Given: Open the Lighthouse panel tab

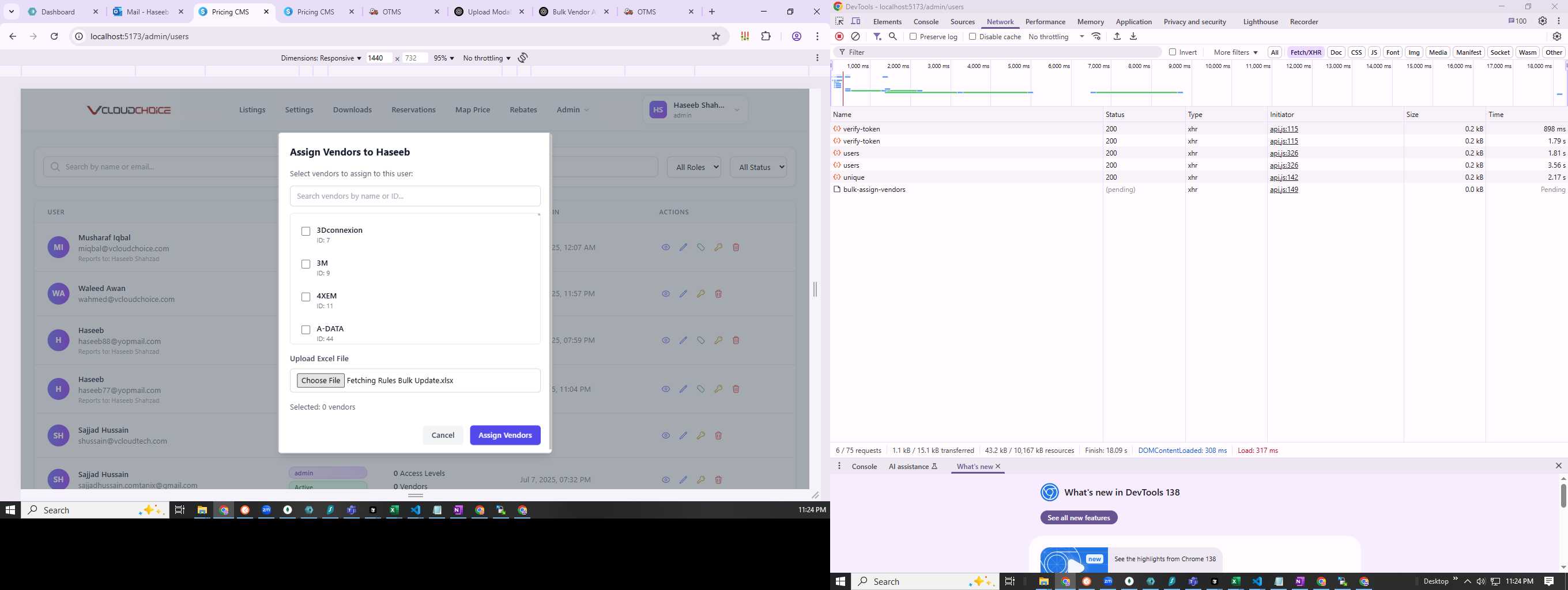Looking at the screenshot, I should tap(1261, 22).
